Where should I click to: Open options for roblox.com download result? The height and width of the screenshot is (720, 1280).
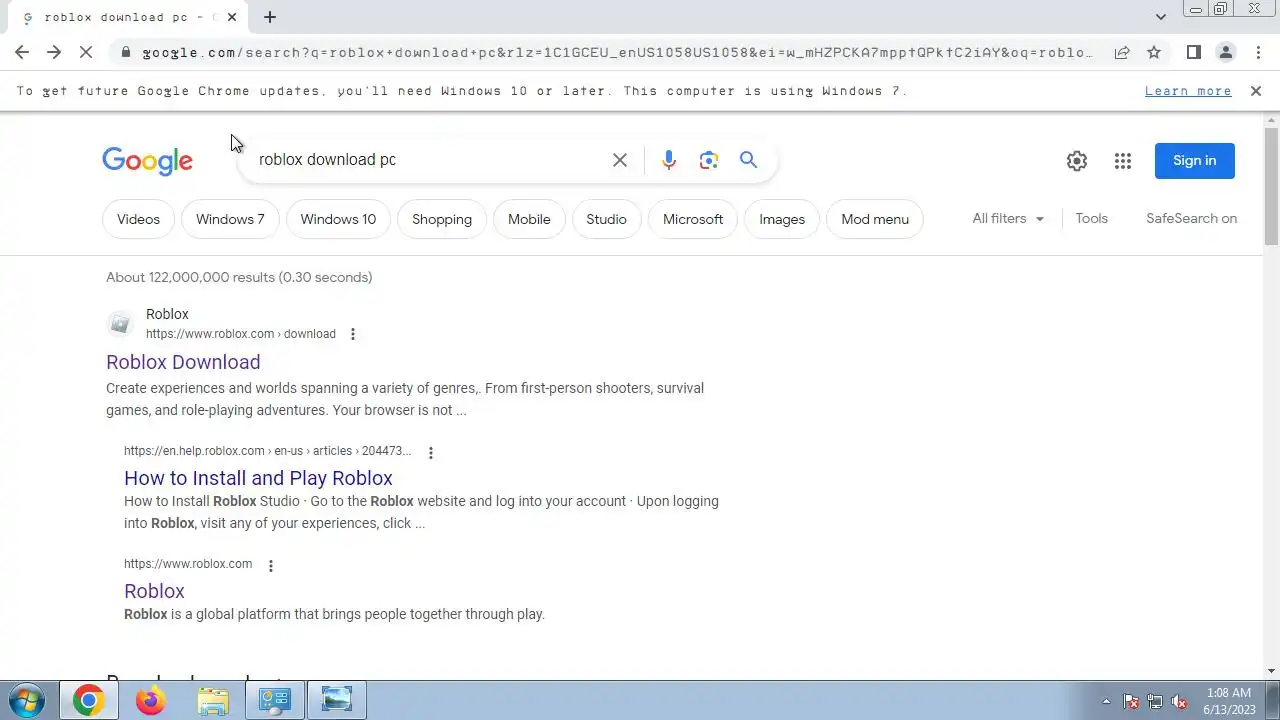click(352, 334)
